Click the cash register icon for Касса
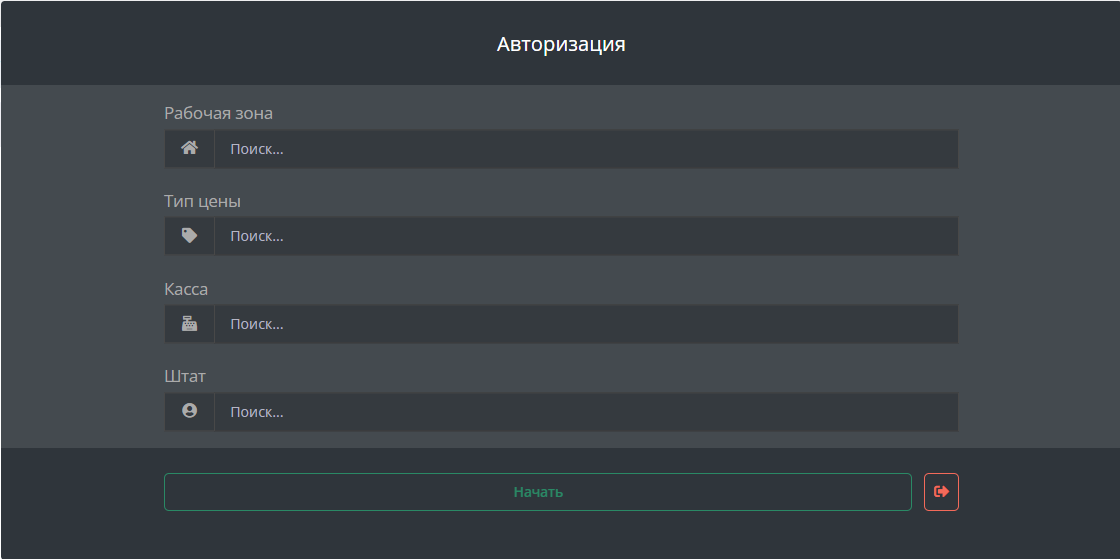 189,323
